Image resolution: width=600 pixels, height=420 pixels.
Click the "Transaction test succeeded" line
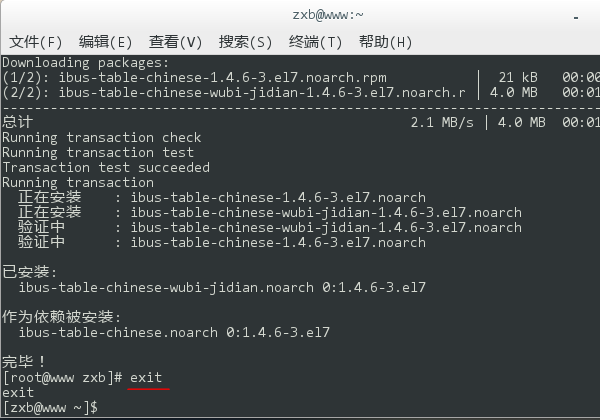(106, 167)
